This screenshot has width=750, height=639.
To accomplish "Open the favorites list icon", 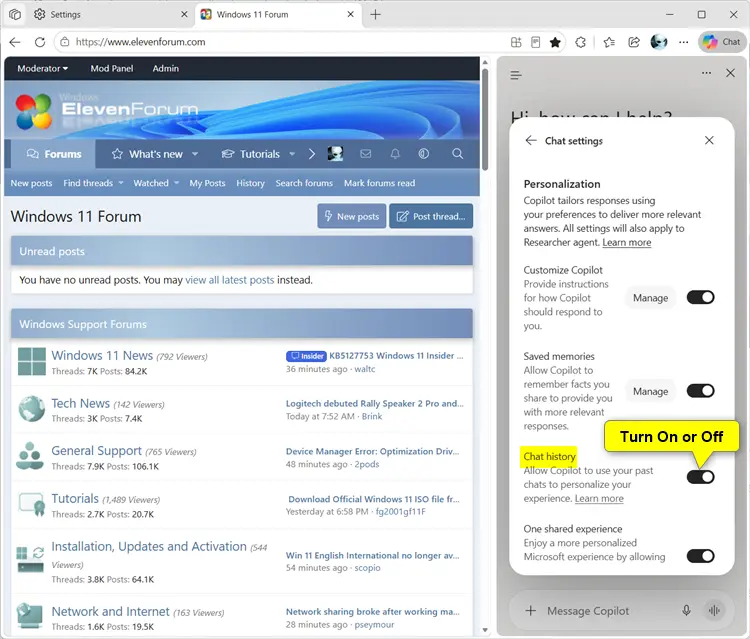I will click(609, 42).
